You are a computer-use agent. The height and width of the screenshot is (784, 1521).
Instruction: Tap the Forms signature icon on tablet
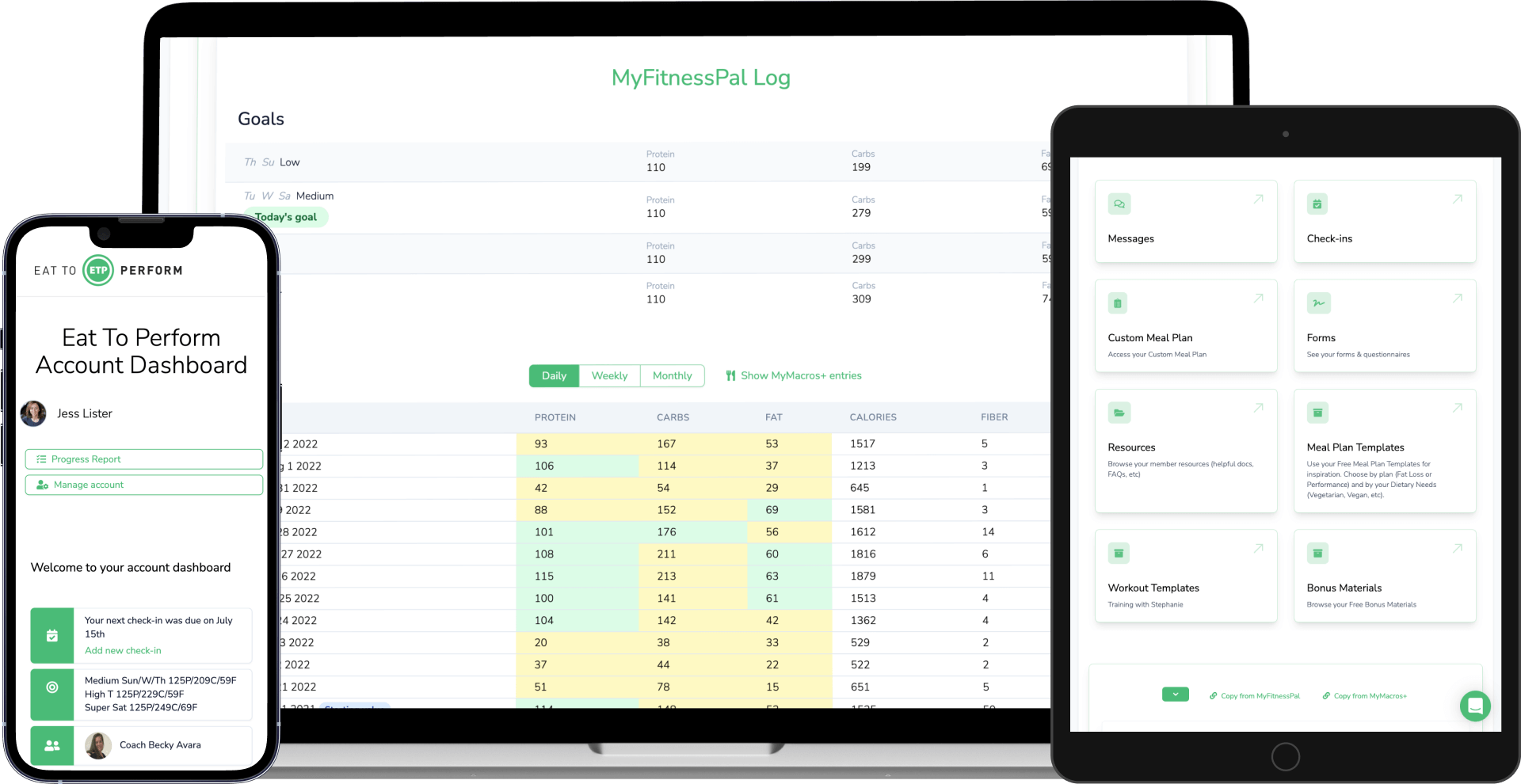pos(1318,303)
